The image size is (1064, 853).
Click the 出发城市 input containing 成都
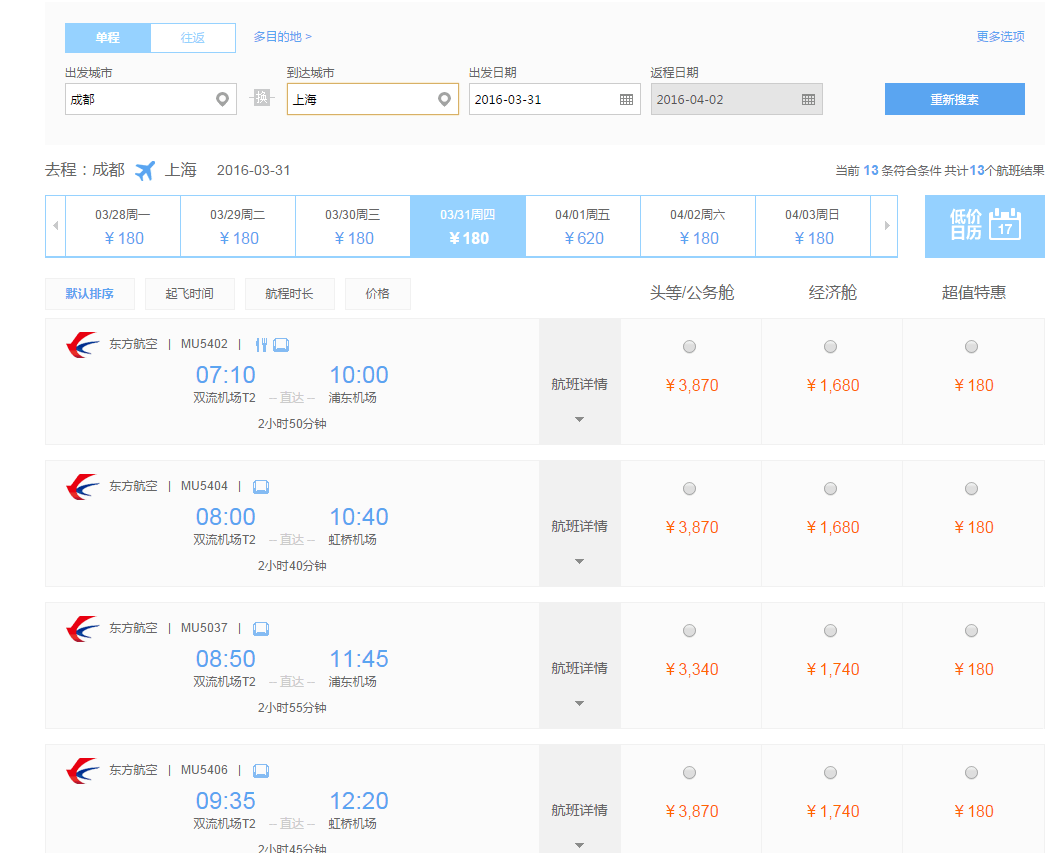pyautogui.click(x=151, y=99)
